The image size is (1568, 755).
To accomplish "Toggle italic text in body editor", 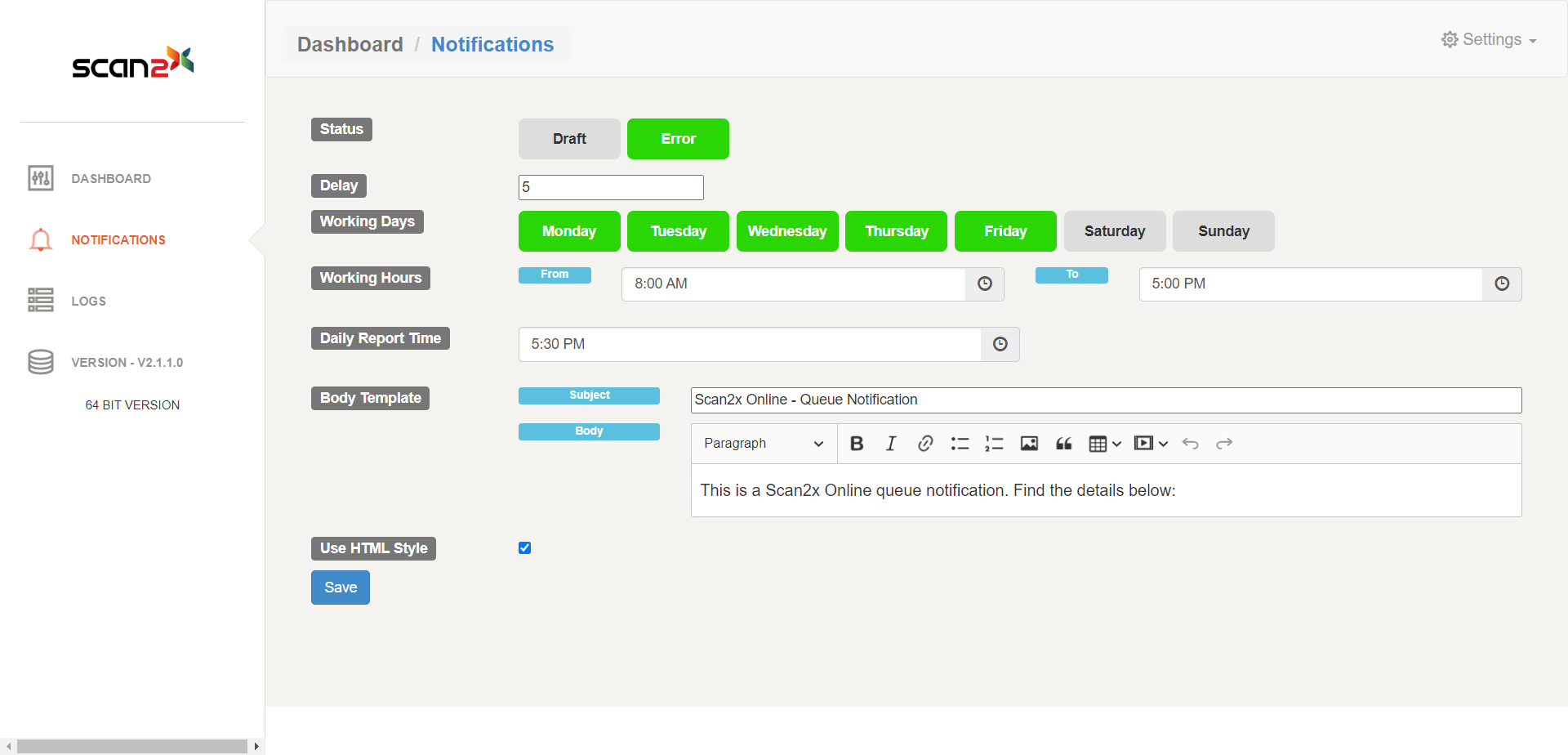I will [891, 444].
